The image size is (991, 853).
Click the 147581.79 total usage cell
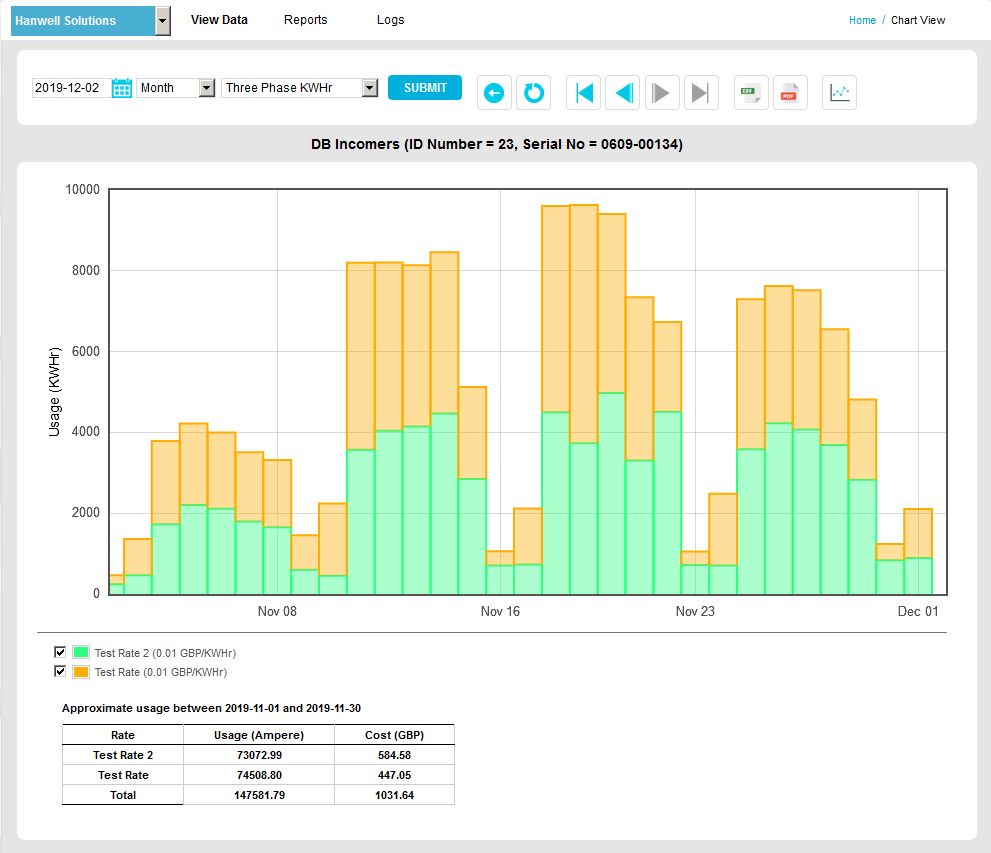(259, 795)
